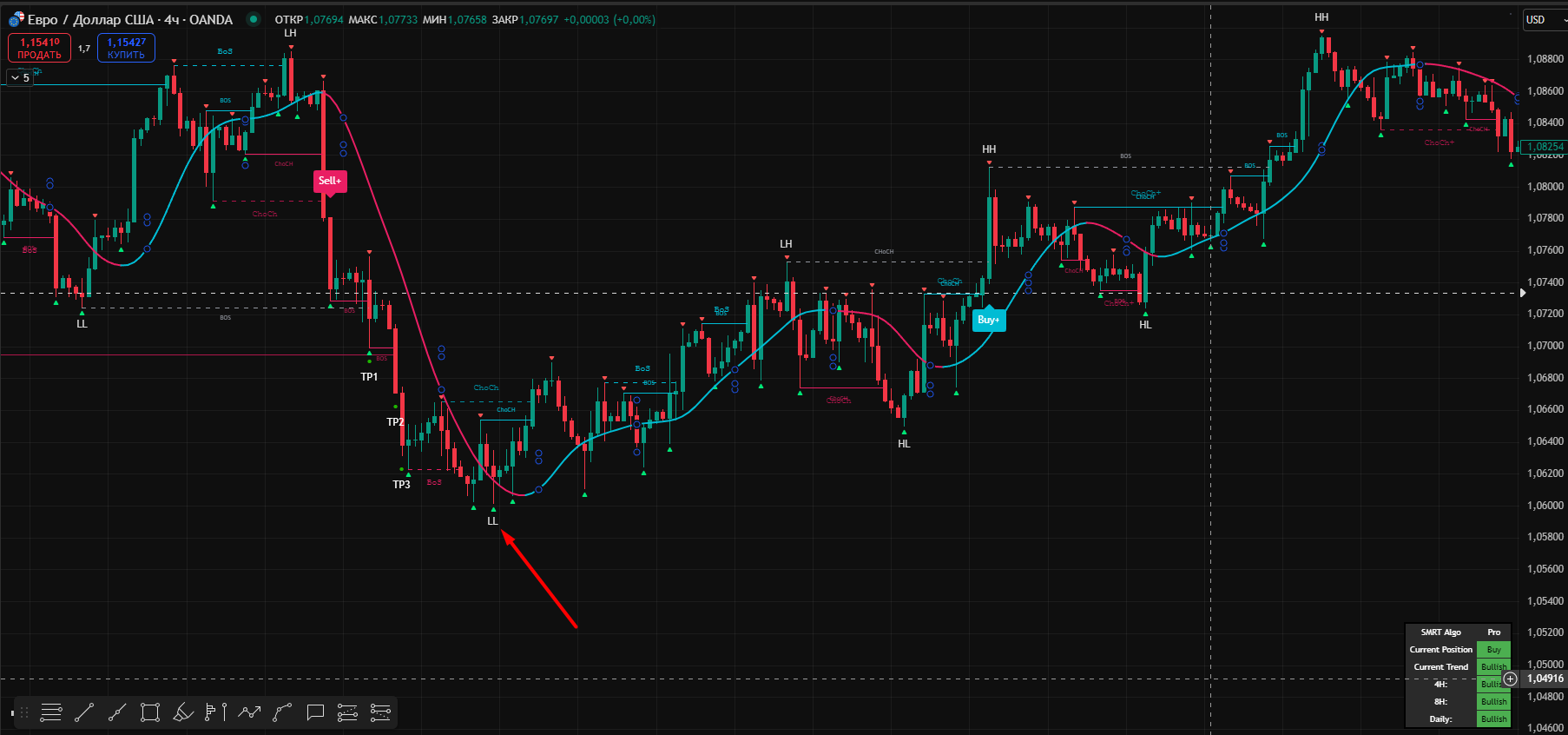Choose the curve drawing tool

coord(282,713)
